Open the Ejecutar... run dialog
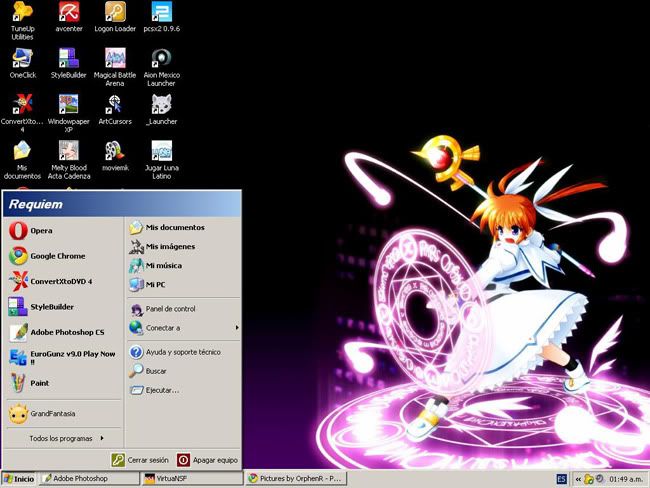The height and width of the screenshot is (488, 650). (184, 390)
